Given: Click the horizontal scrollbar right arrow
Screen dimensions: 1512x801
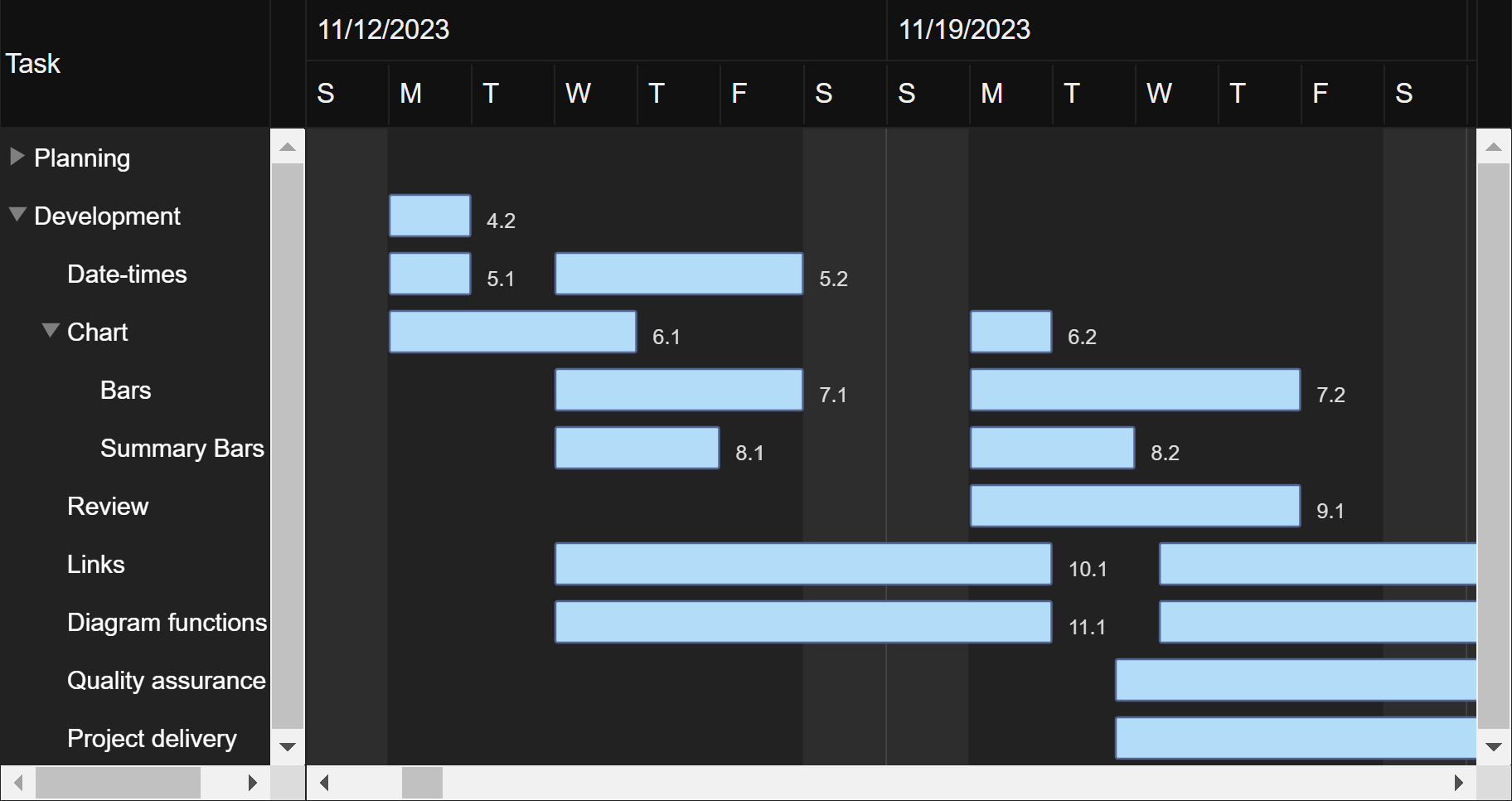Looking at the screenshot, I should click(1460, 781).
